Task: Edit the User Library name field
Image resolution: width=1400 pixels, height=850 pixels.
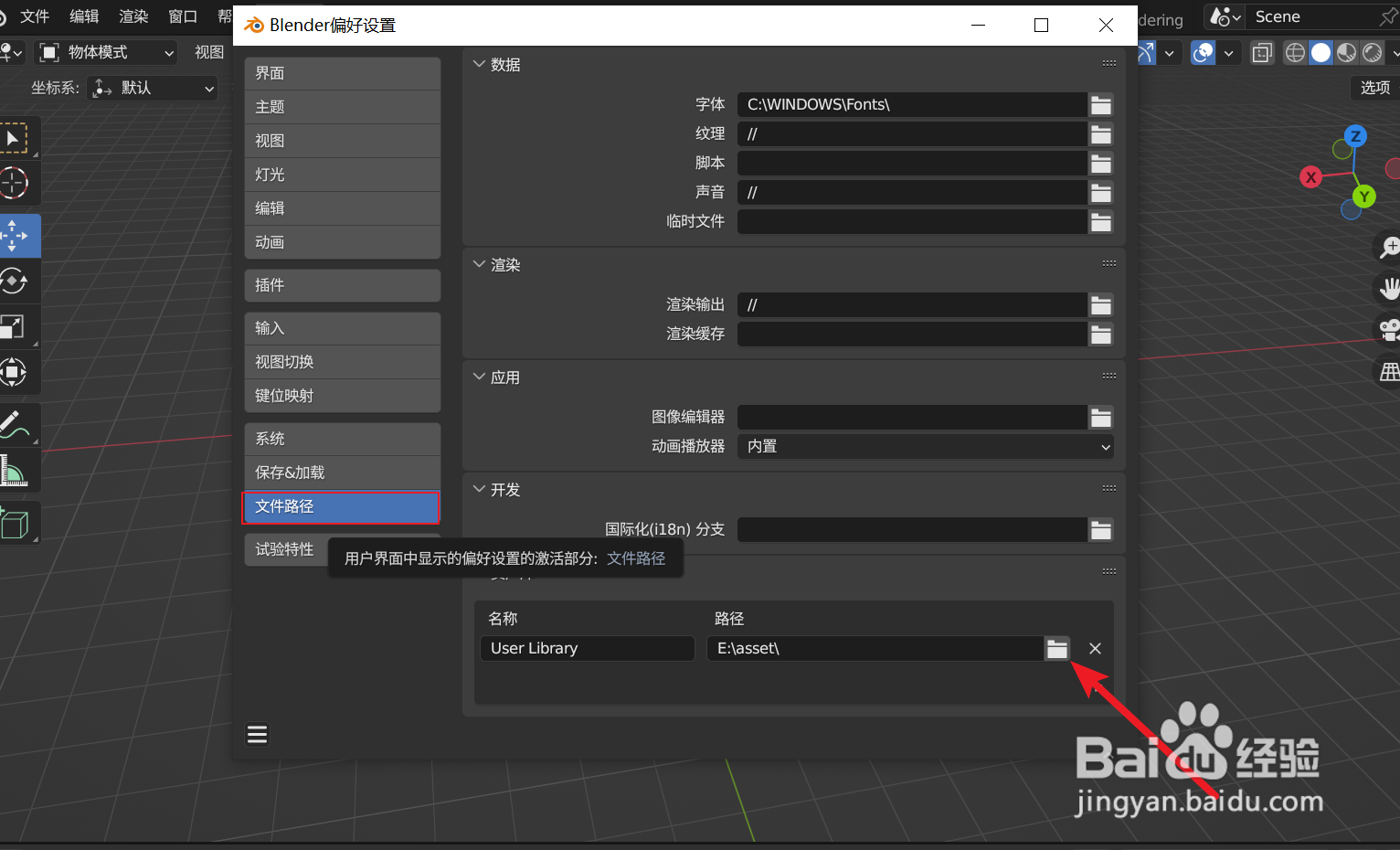Action: [588, 649]
